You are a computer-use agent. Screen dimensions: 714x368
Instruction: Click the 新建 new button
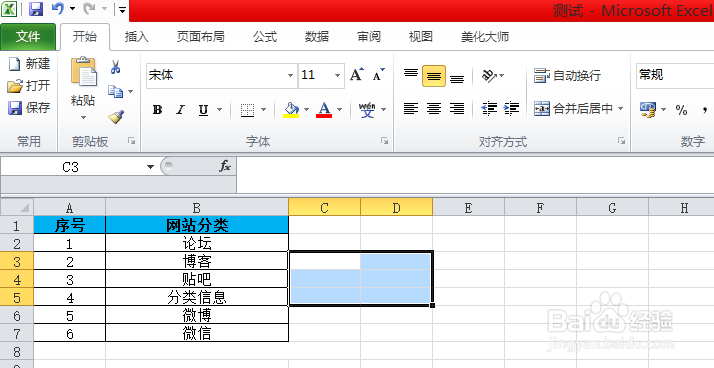29,64
